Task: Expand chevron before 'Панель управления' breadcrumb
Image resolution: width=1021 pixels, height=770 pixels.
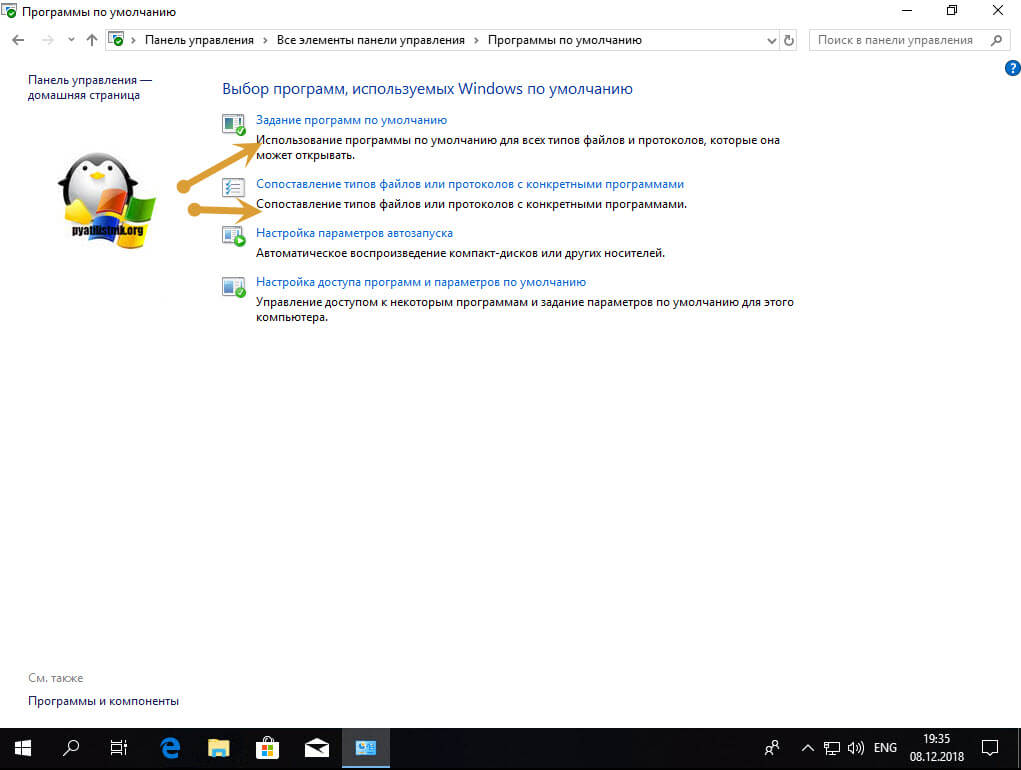Action: [x=133, y=40]
